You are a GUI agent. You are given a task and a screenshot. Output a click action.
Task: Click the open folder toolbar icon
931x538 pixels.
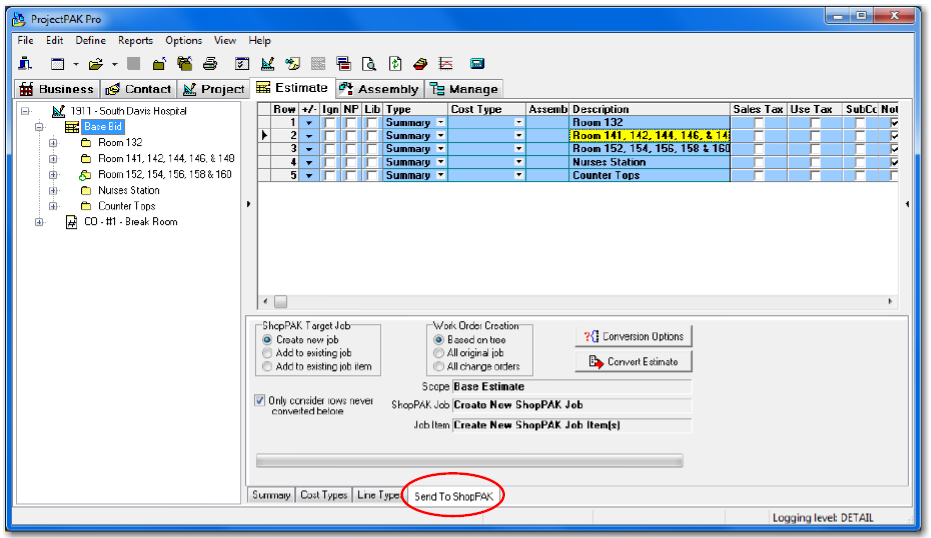(x=95, y=64)
